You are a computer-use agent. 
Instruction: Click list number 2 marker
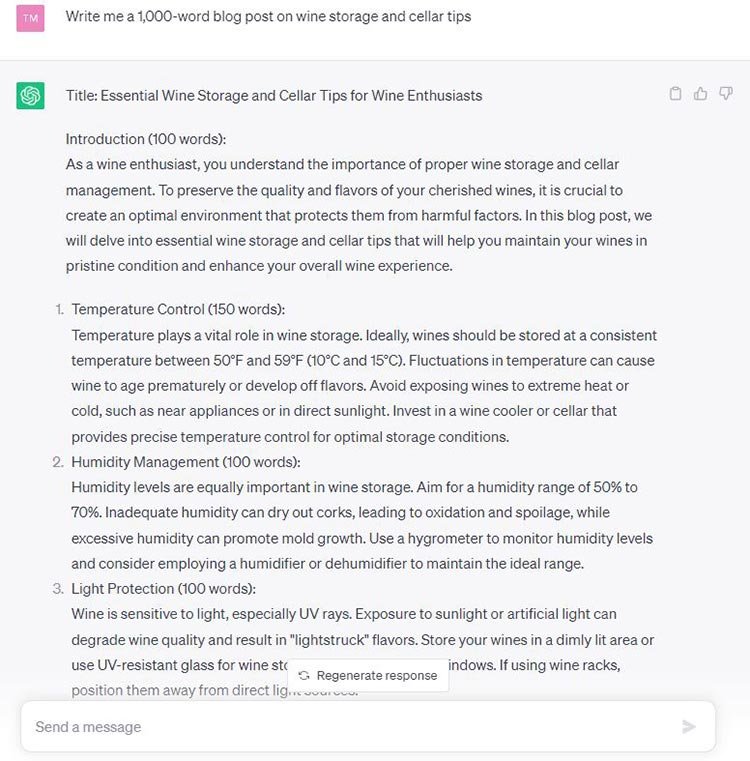click(x=58, y=462)
